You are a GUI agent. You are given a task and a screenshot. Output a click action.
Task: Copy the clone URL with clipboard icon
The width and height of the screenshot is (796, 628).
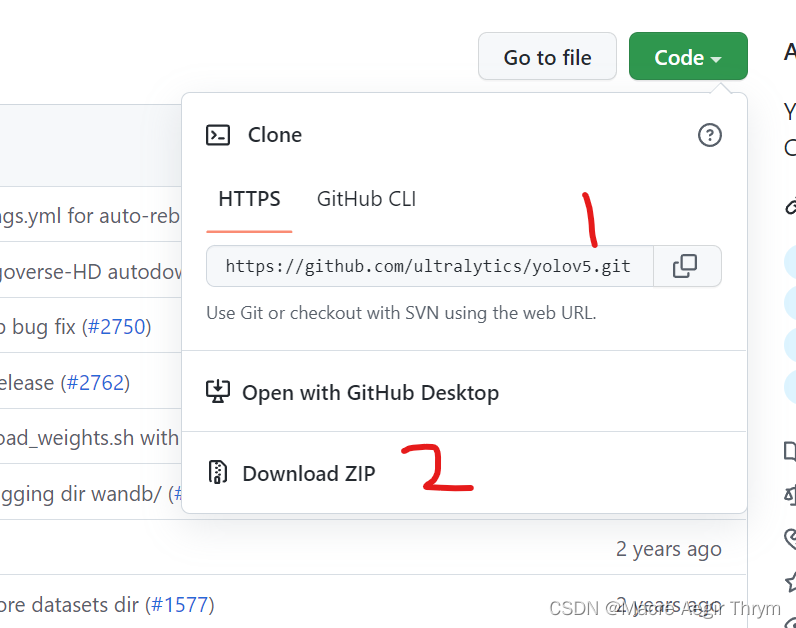coord(685,266)
